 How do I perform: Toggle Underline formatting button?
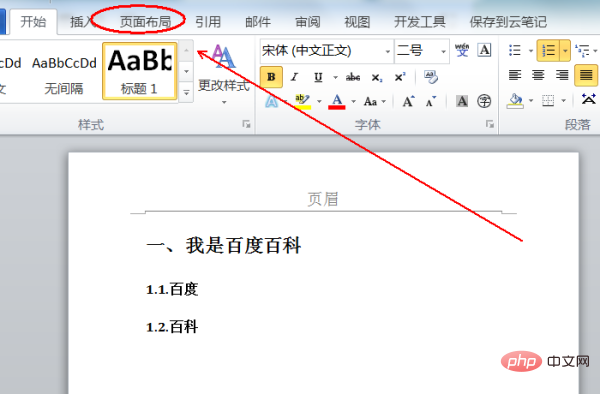pyautogui.click(x=318, y=77)
